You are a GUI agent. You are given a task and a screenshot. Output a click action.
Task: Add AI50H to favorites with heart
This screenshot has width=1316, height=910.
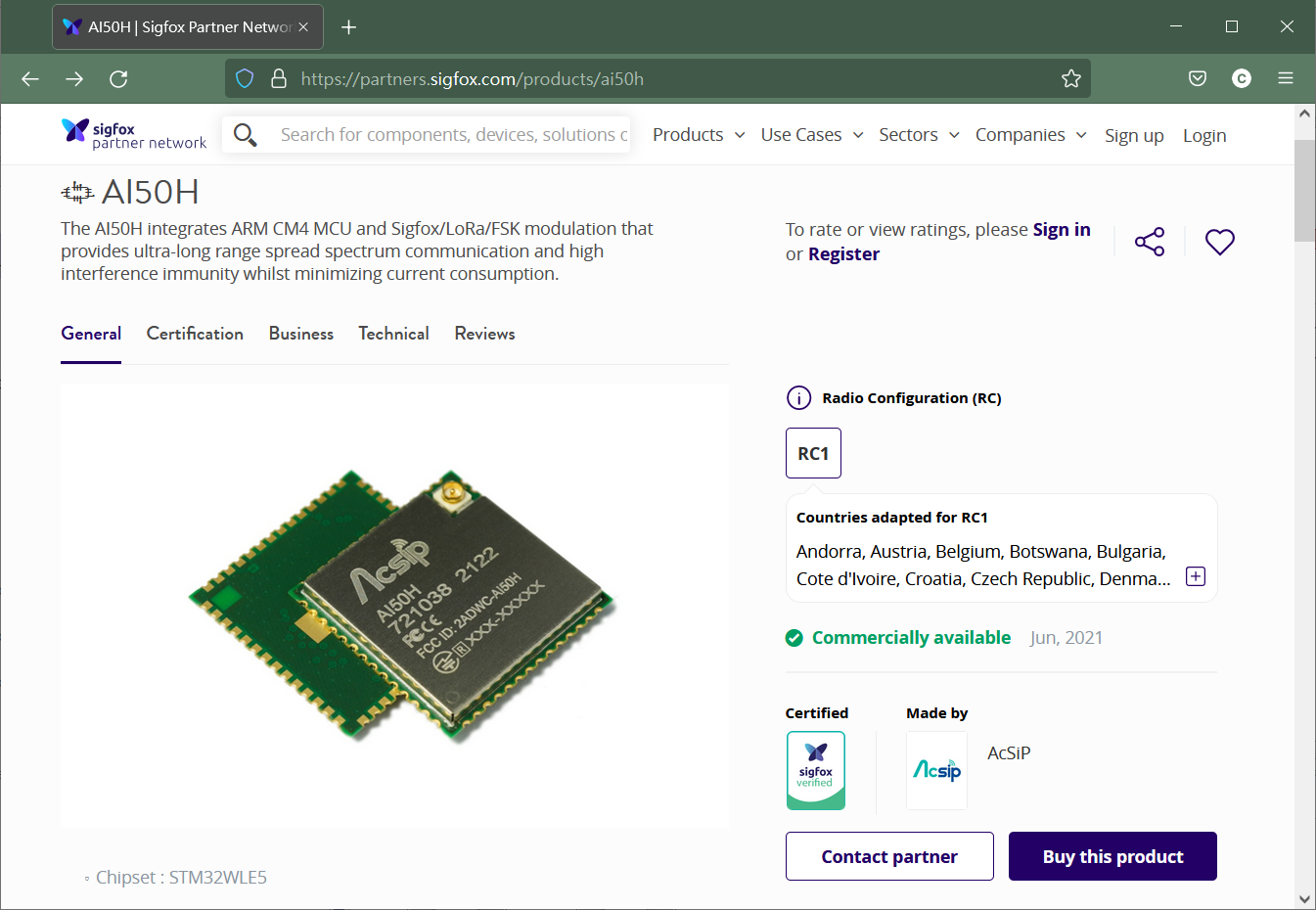pos(1220,242)
